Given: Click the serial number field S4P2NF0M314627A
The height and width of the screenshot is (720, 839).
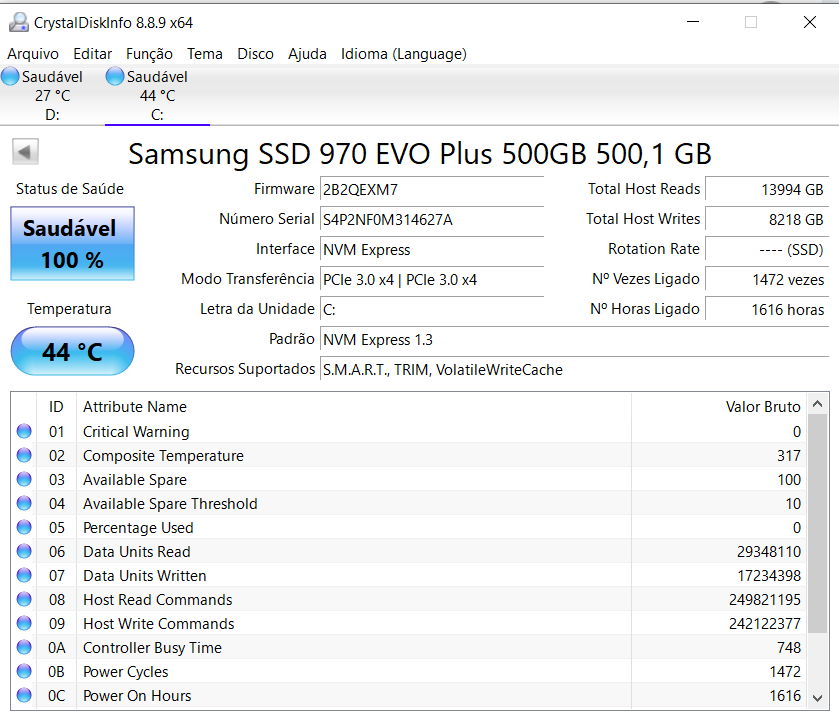Looking at the screenshot, I should pyautogui.click(x=432, y=220).
